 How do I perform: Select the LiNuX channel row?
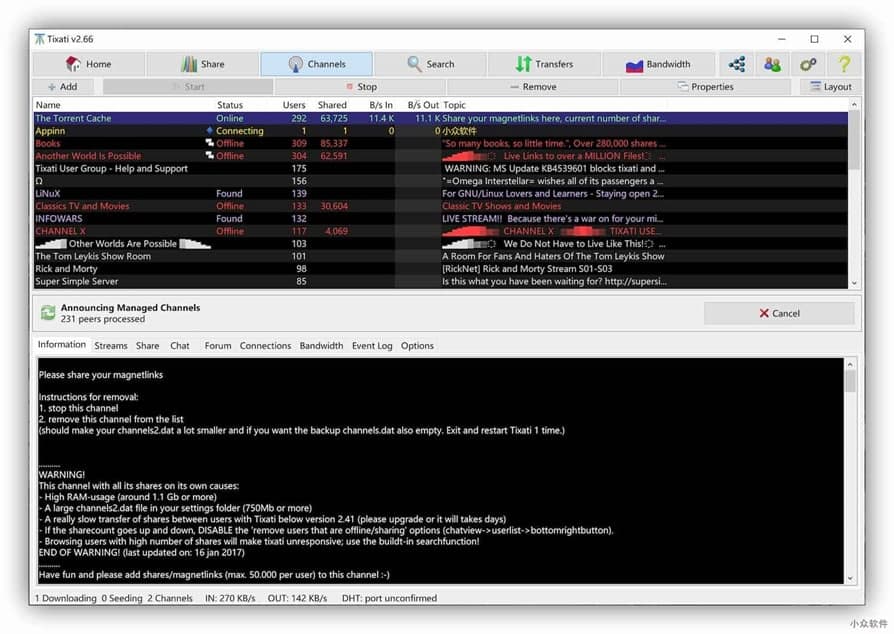point(440,193)
